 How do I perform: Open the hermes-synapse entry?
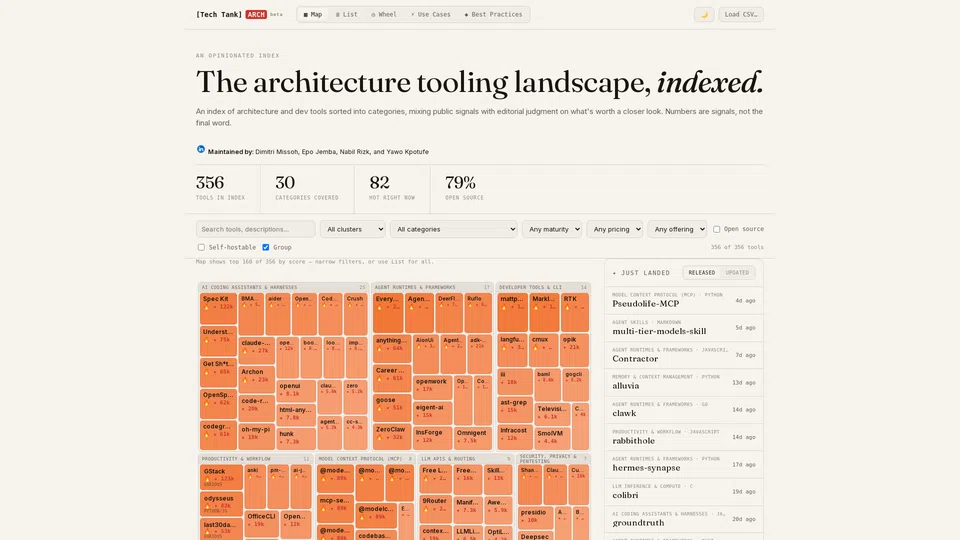click(x=684, y=464)
